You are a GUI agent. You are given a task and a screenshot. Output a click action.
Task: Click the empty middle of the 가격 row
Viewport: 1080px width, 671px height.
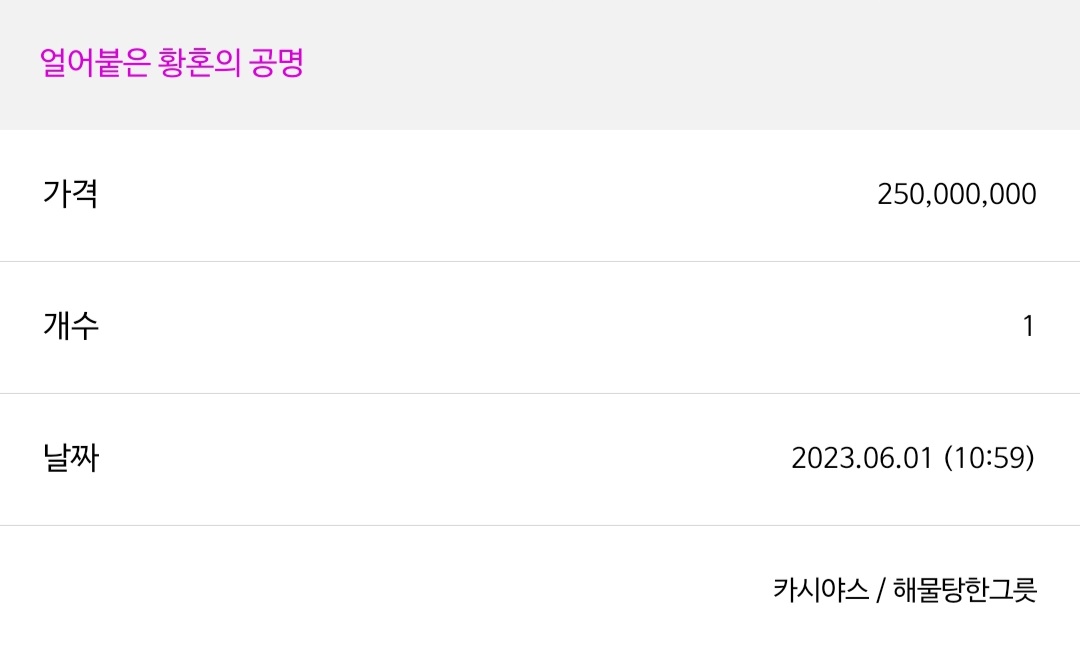click(x=482, y=195)
